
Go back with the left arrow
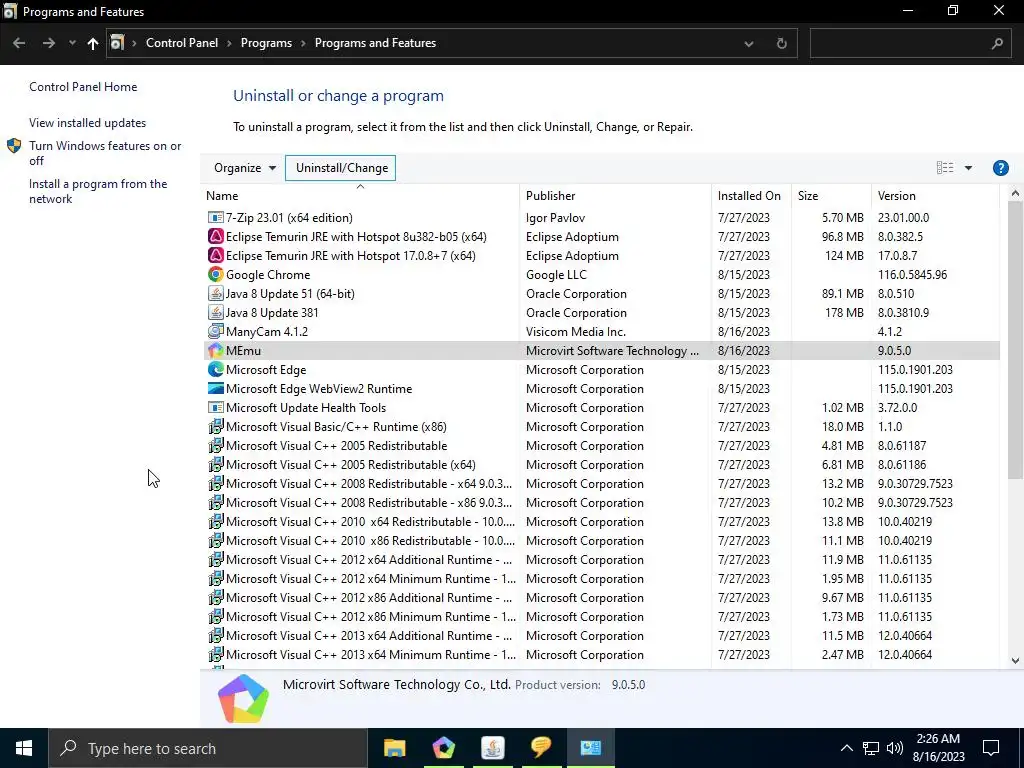(19, 43)
